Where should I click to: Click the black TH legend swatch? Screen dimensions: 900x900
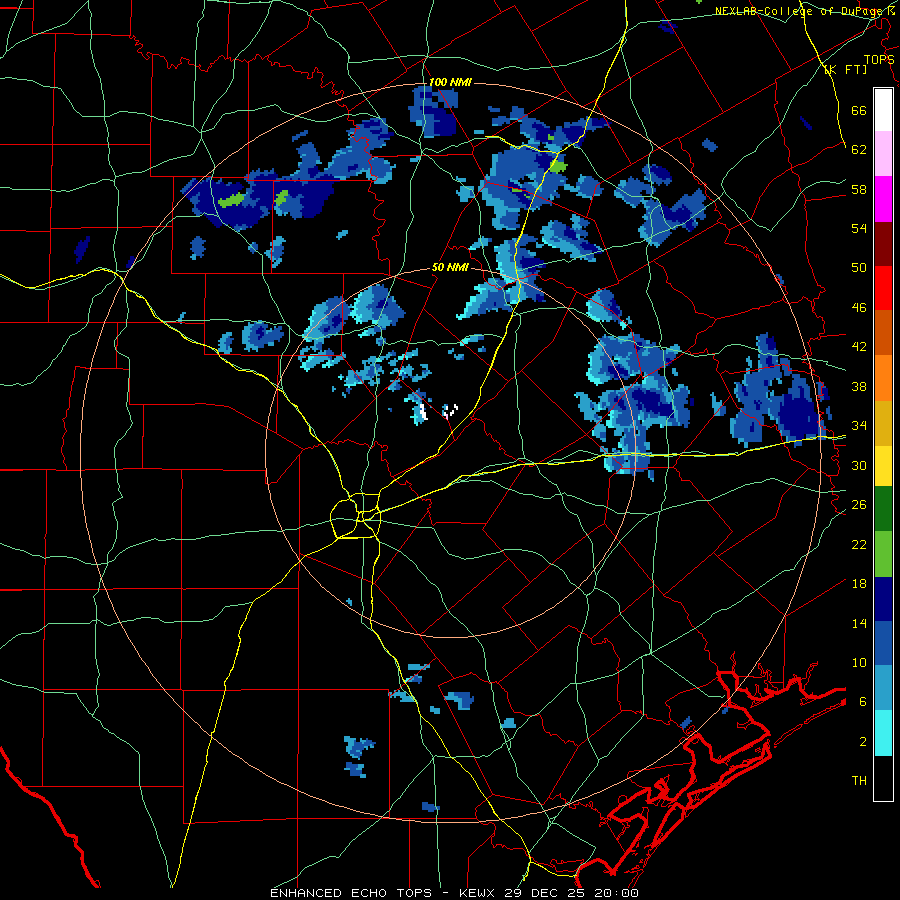[x=883, y=778]
